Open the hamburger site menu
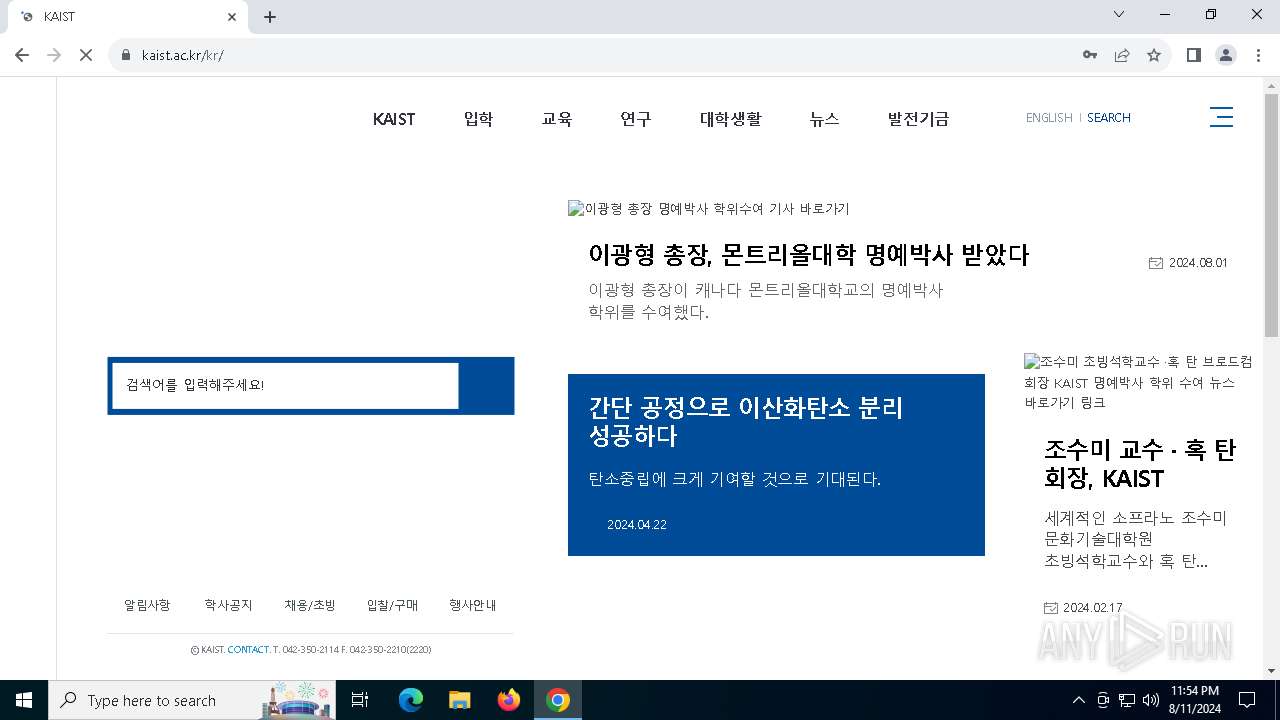The image size is (1280, 720). pyautogui.click(x=1221, y=117)
